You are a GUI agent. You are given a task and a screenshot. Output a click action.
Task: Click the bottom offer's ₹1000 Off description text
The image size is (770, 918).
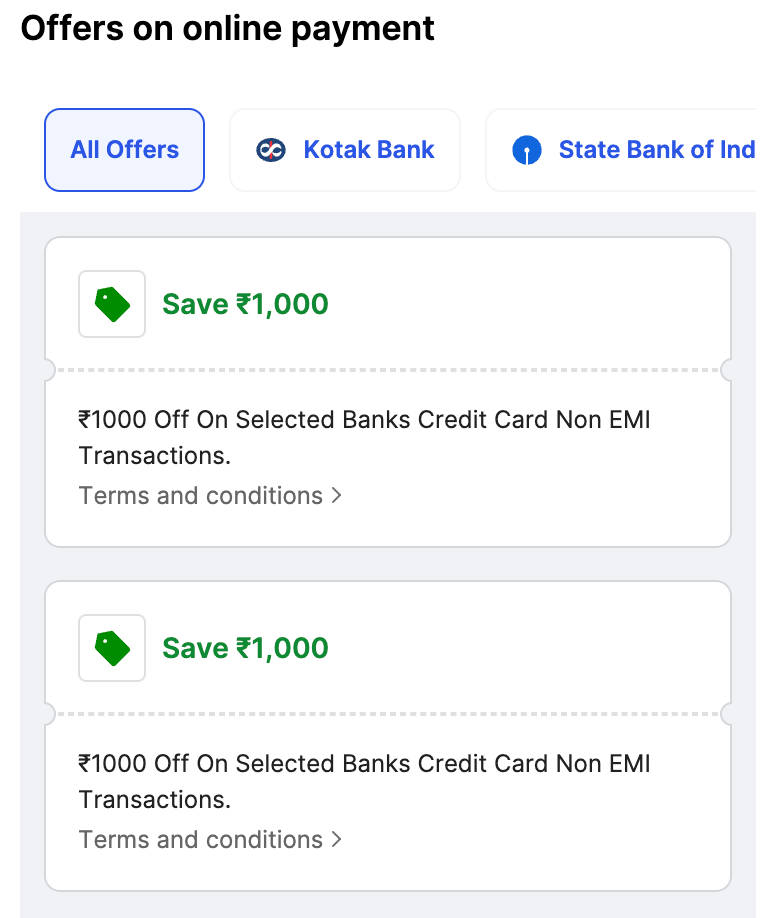click(x=364, y=764)
